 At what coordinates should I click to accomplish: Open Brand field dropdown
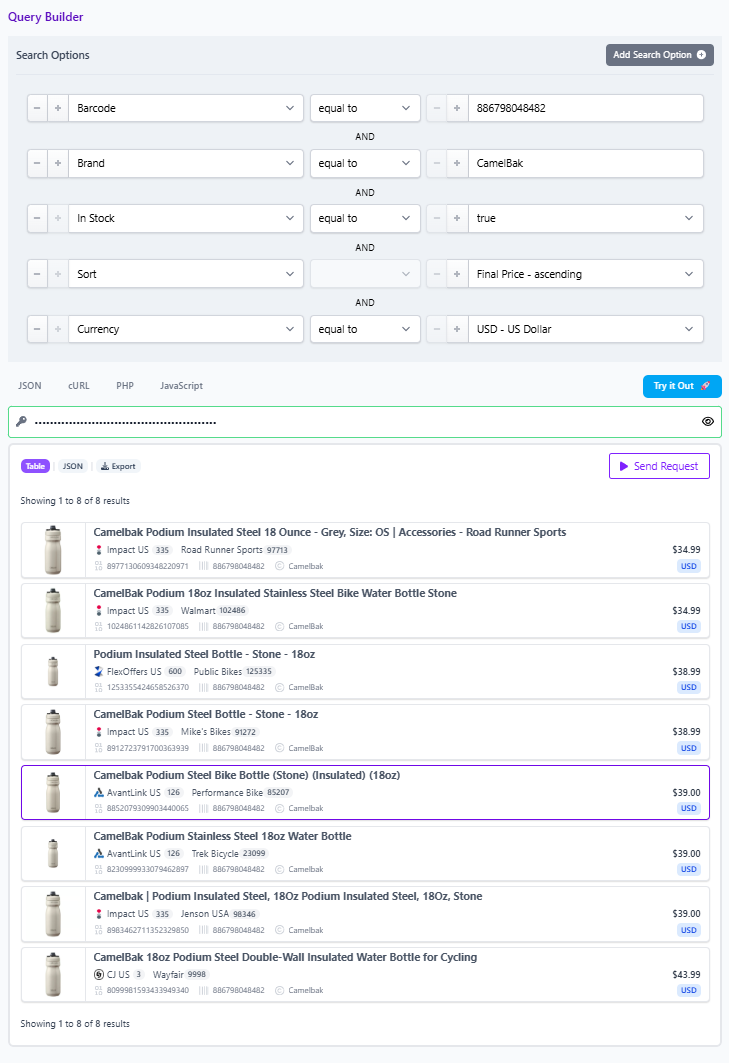186,163
